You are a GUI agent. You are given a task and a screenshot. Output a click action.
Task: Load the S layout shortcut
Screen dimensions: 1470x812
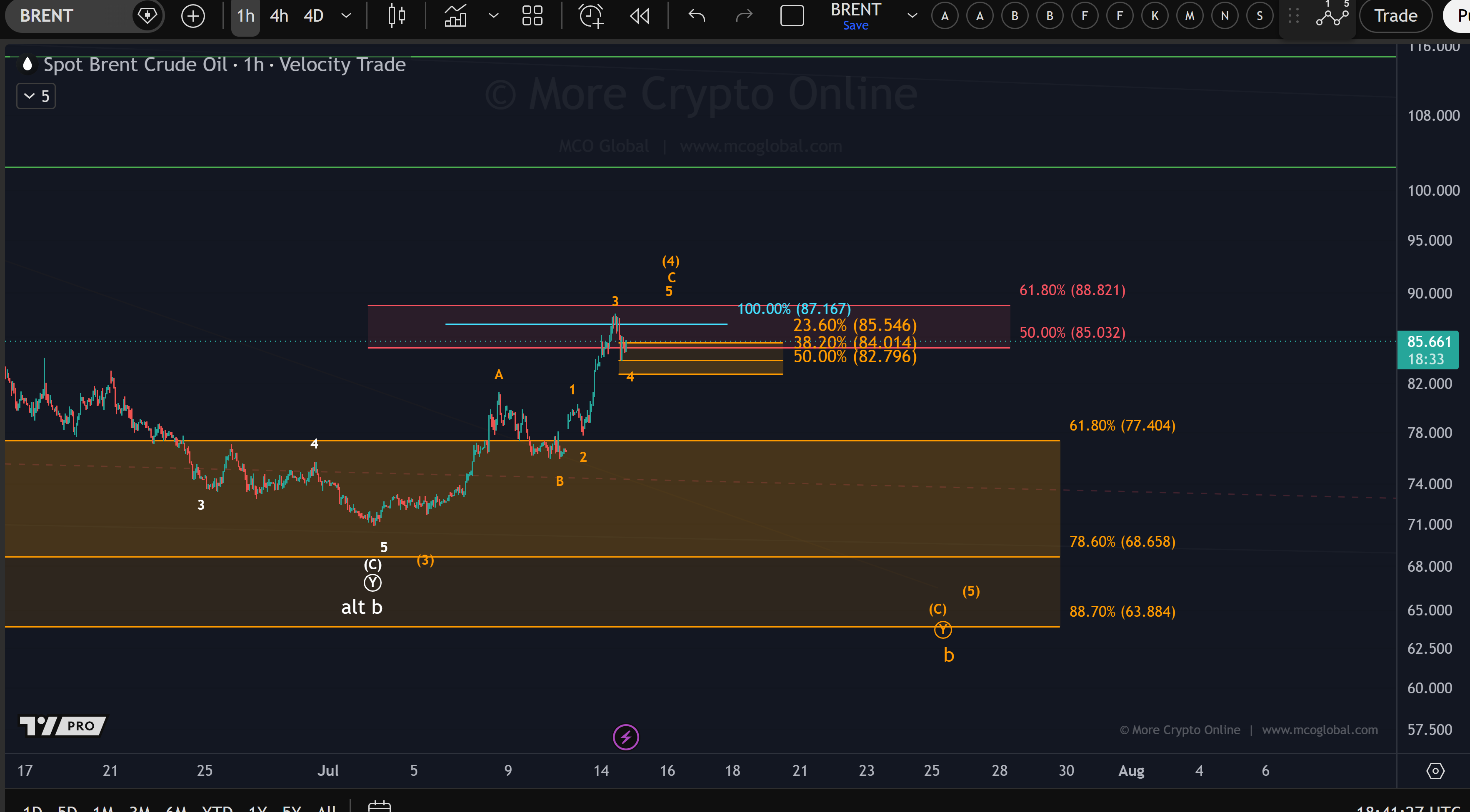point(1260,16)
